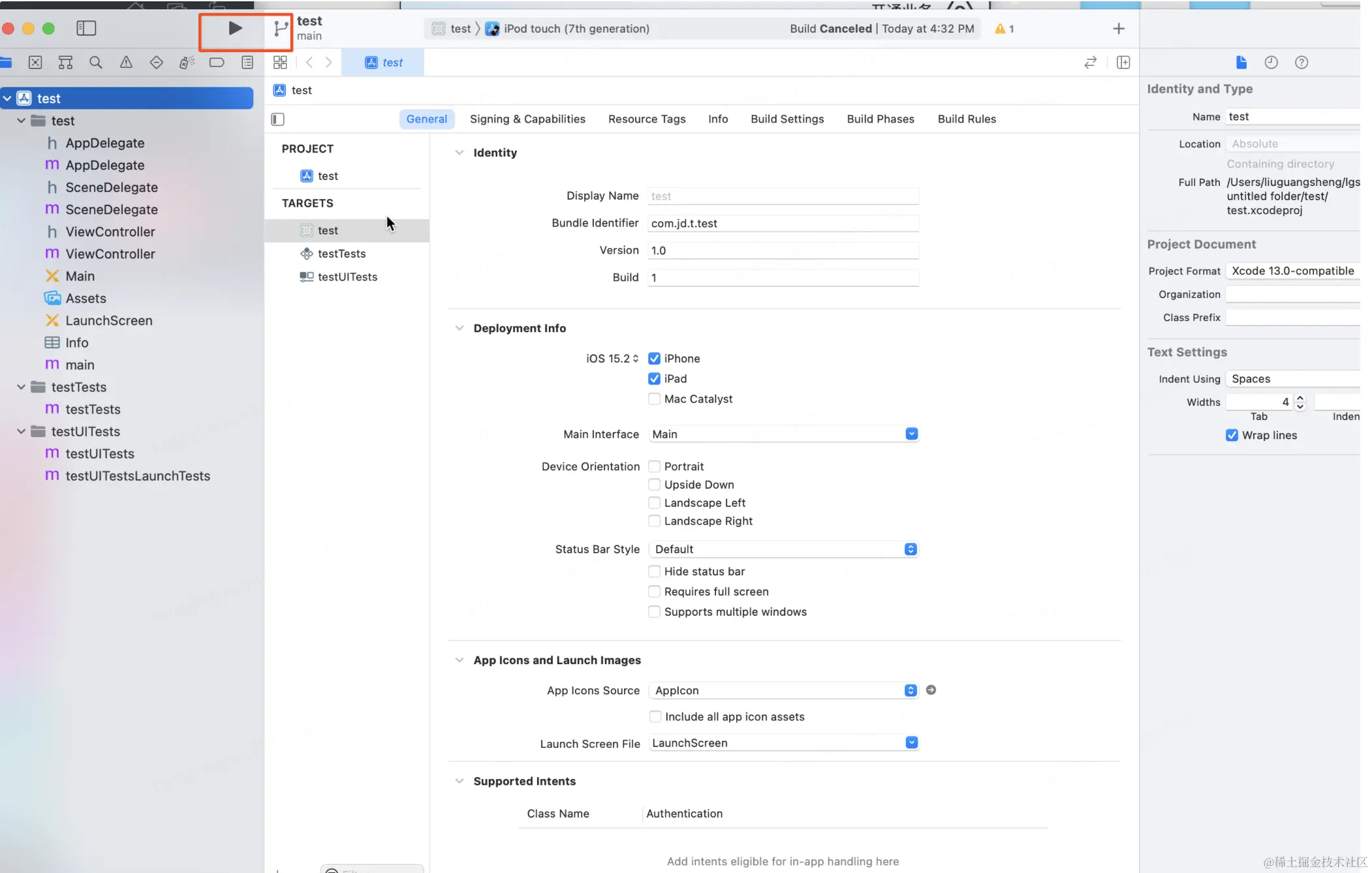The height and width of the screenshot is (873, 1372).
Task: Increase tab width with the stepper
Action: pos(1300,398)
